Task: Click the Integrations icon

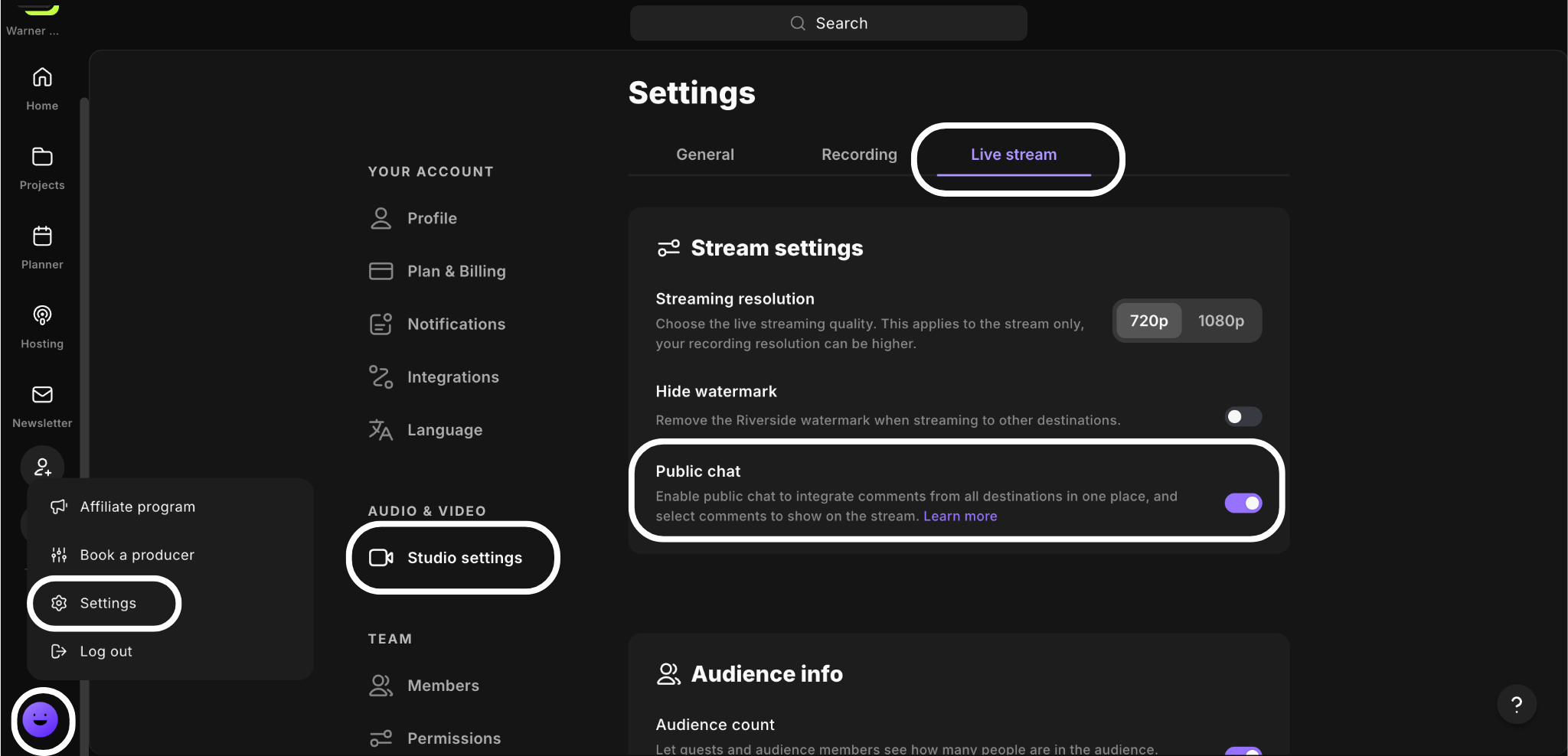Action: pyautogui.click(x=381, y=376)
